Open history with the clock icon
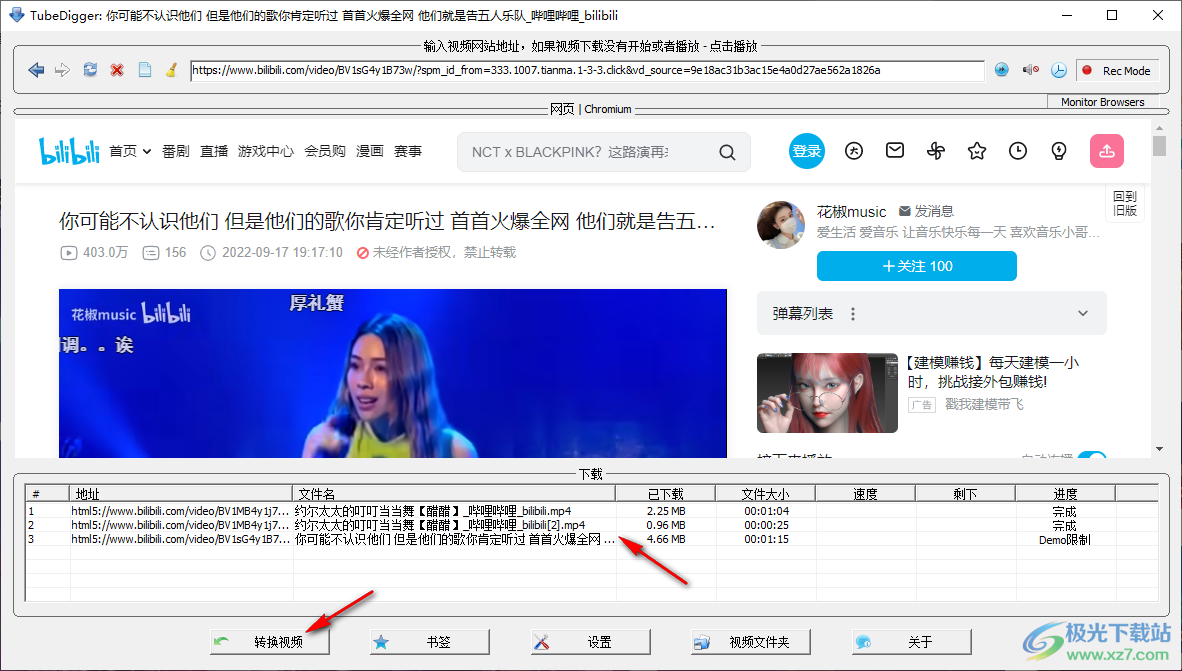The image size is (1182, 671). click(1059, 70)
